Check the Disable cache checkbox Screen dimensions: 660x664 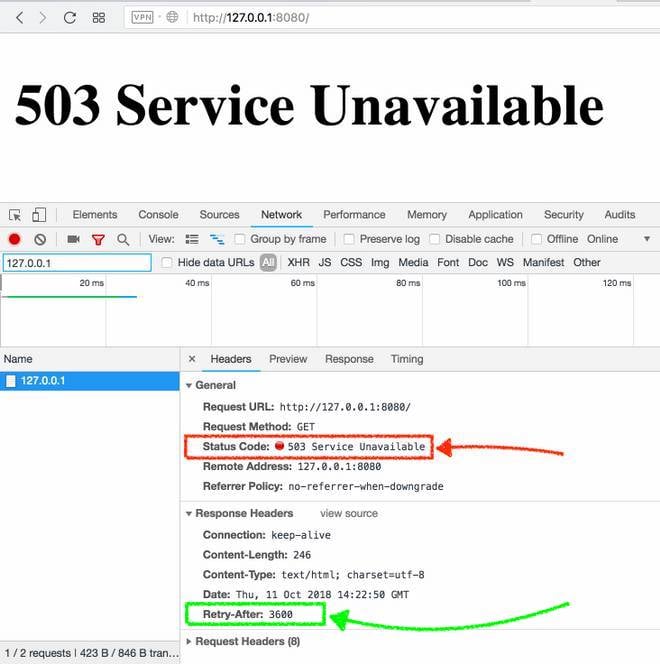(434, 240)
